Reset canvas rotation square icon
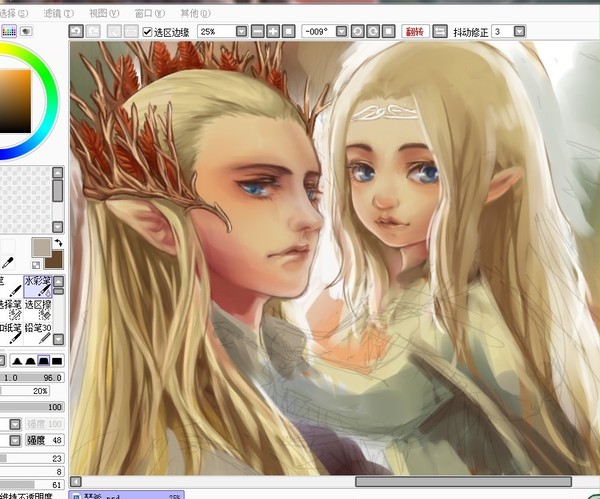 pos(389,31)
